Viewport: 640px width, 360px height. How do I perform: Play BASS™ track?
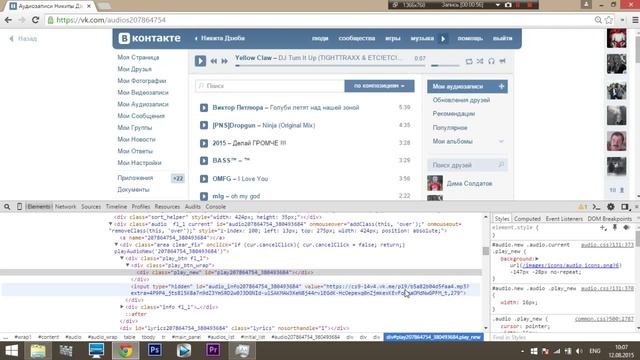[x=204, y=161]
